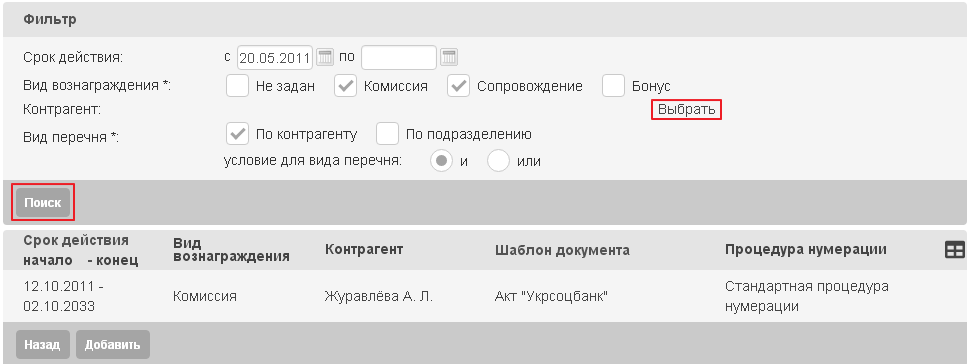Viewport: 969px width, 364px height.
Task: Check 'По подразделению' checkbox
Action: coord(387,133)
